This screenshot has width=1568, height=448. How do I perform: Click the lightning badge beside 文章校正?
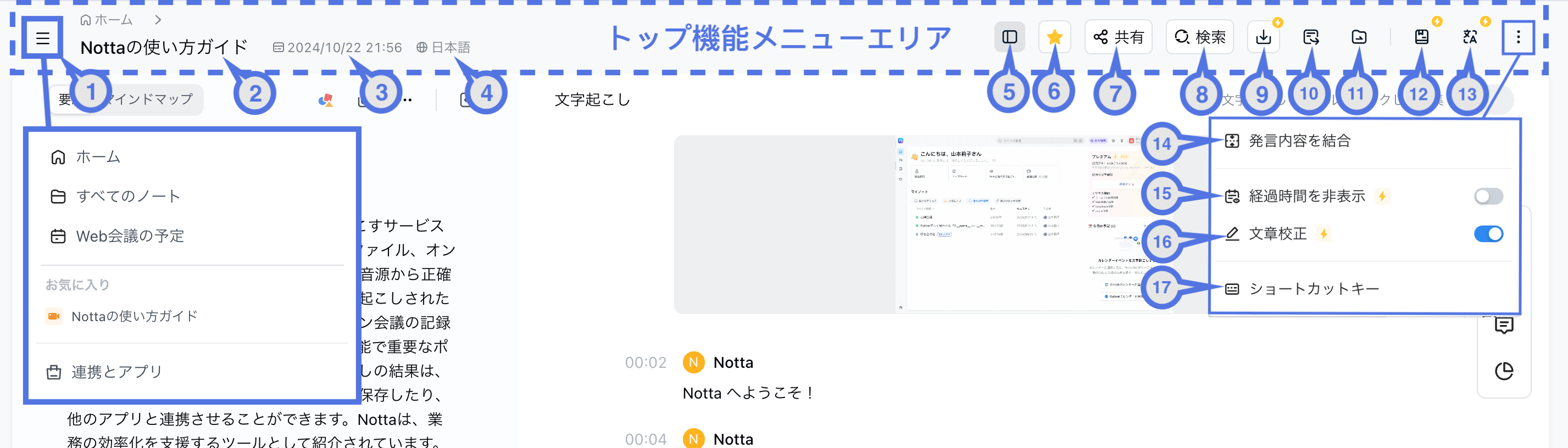(x=1324, y=234)
